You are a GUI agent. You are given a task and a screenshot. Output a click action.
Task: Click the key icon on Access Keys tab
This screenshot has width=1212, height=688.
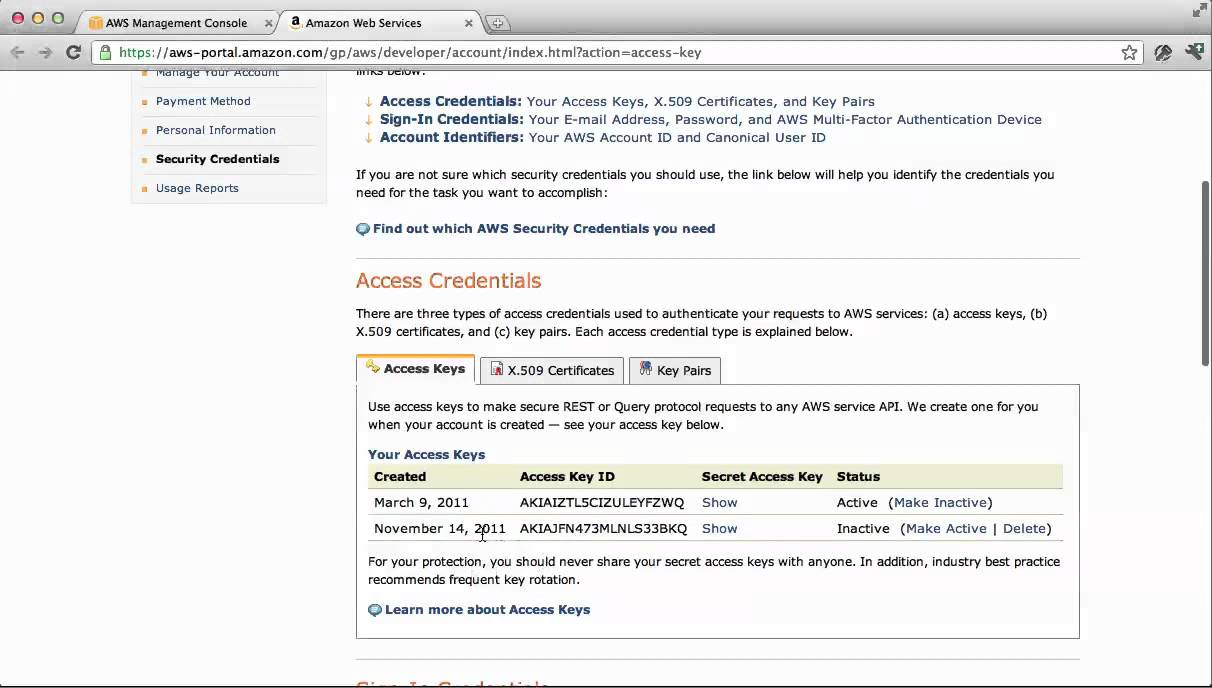point(373,367)
